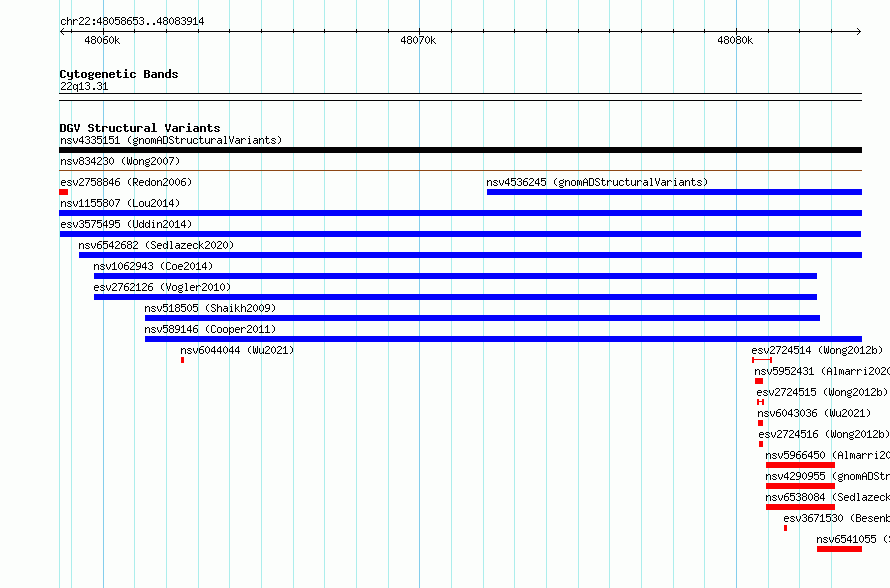Click the chr22:48058653..48083914 coordinates text
Viewport: 890px width, 588px height.
pos(132,21)
